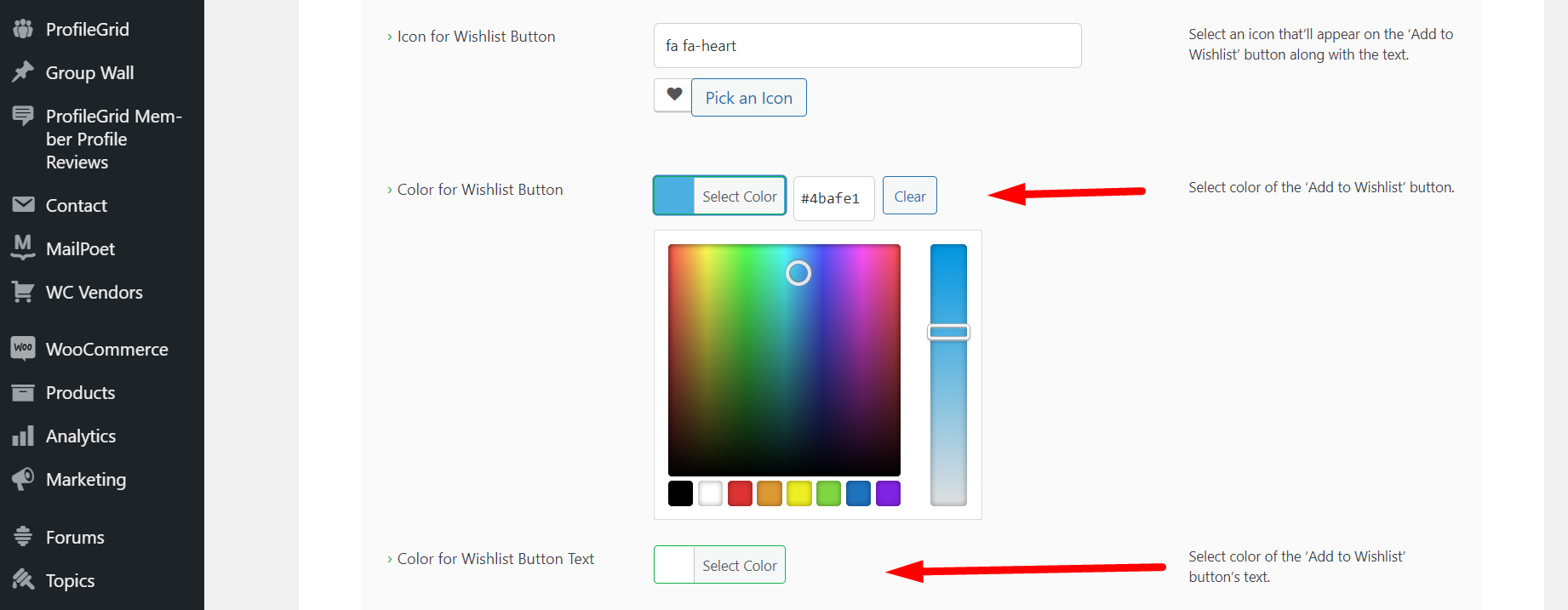Click the Pick an Icon button
The image size is (1568, 610).
pos(748,97)
